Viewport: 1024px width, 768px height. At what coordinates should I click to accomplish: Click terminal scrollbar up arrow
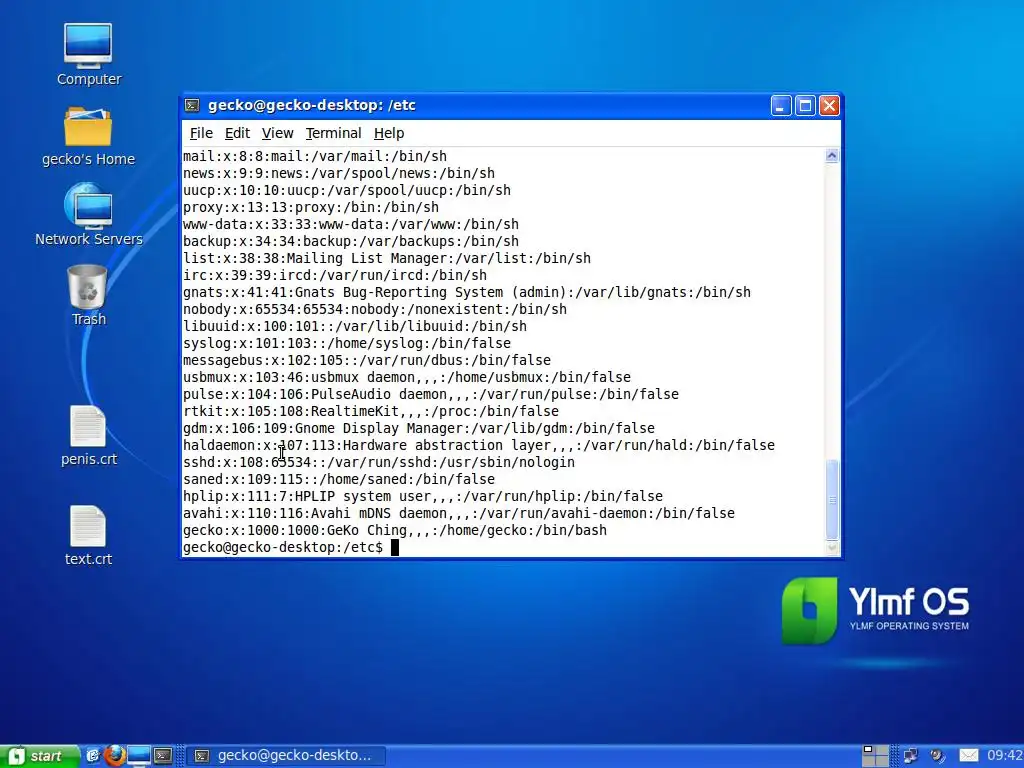click(832, 155)
